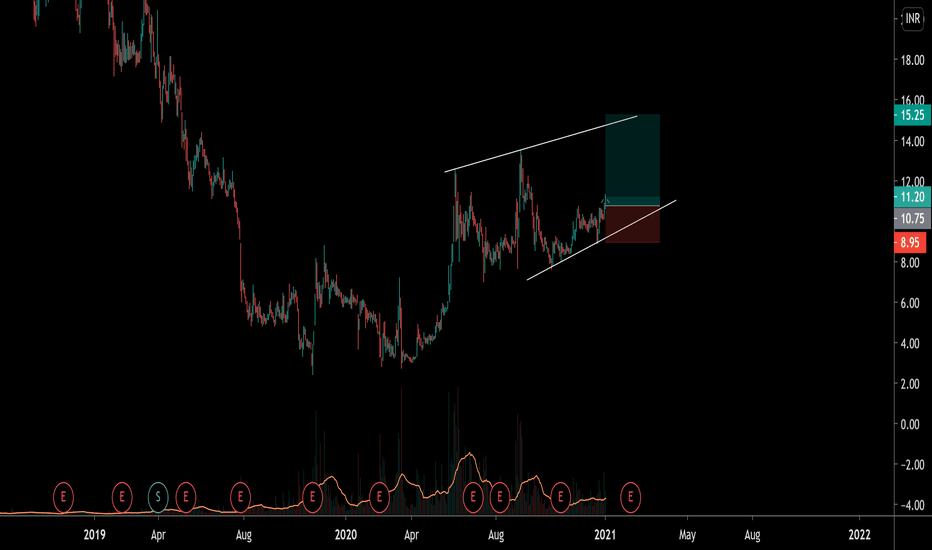Select the 8.95 red stop price label
932x550 pixels.
click(x=910, y=243)
